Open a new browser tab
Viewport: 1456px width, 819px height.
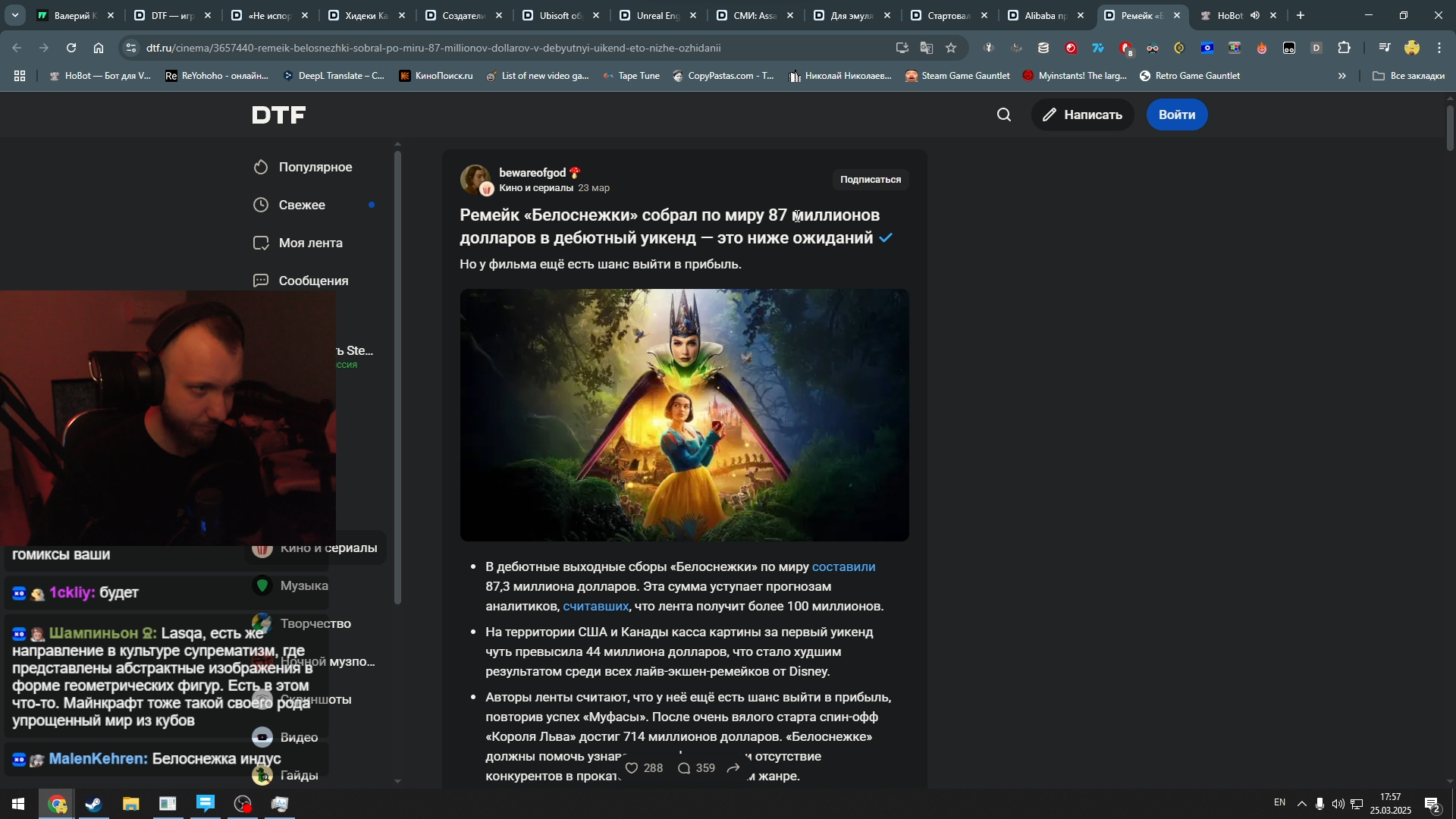[1301, 15]
